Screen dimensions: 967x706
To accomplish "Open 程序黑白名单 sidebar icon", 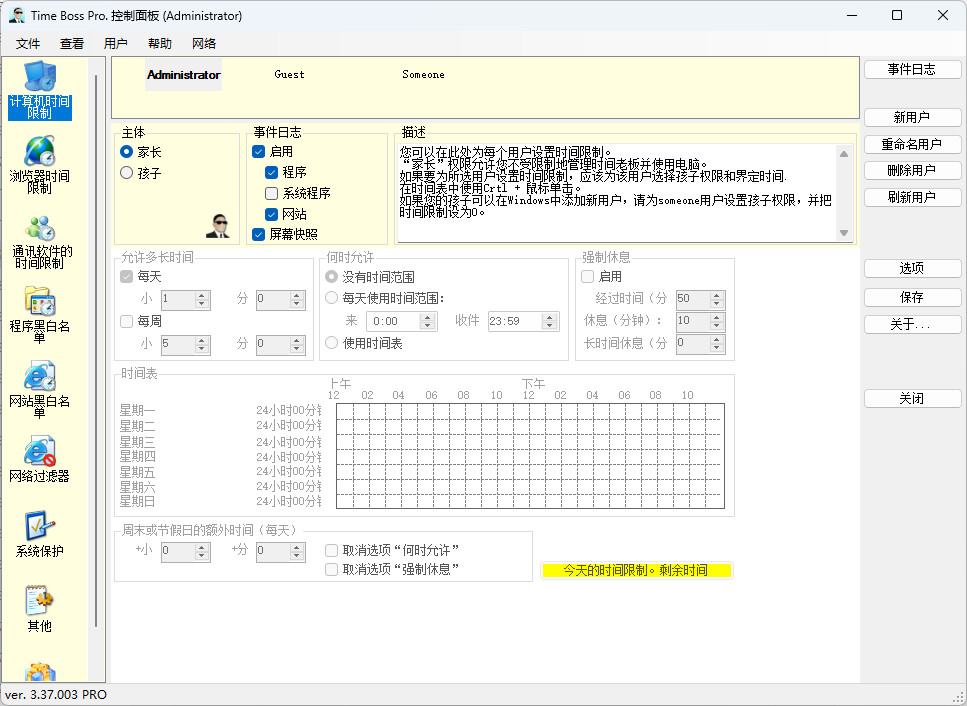I will (39, 314).
